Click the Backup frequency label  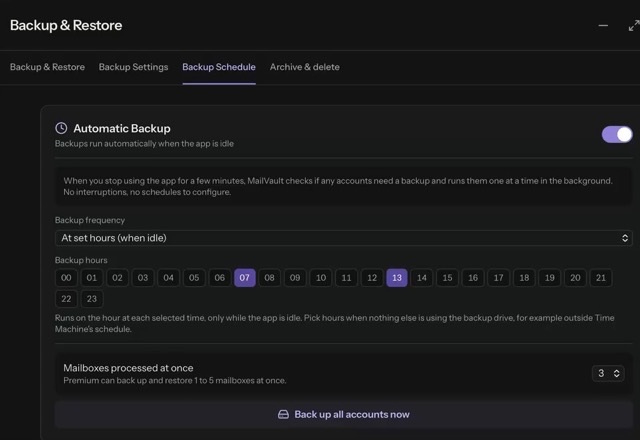[90, 220]
